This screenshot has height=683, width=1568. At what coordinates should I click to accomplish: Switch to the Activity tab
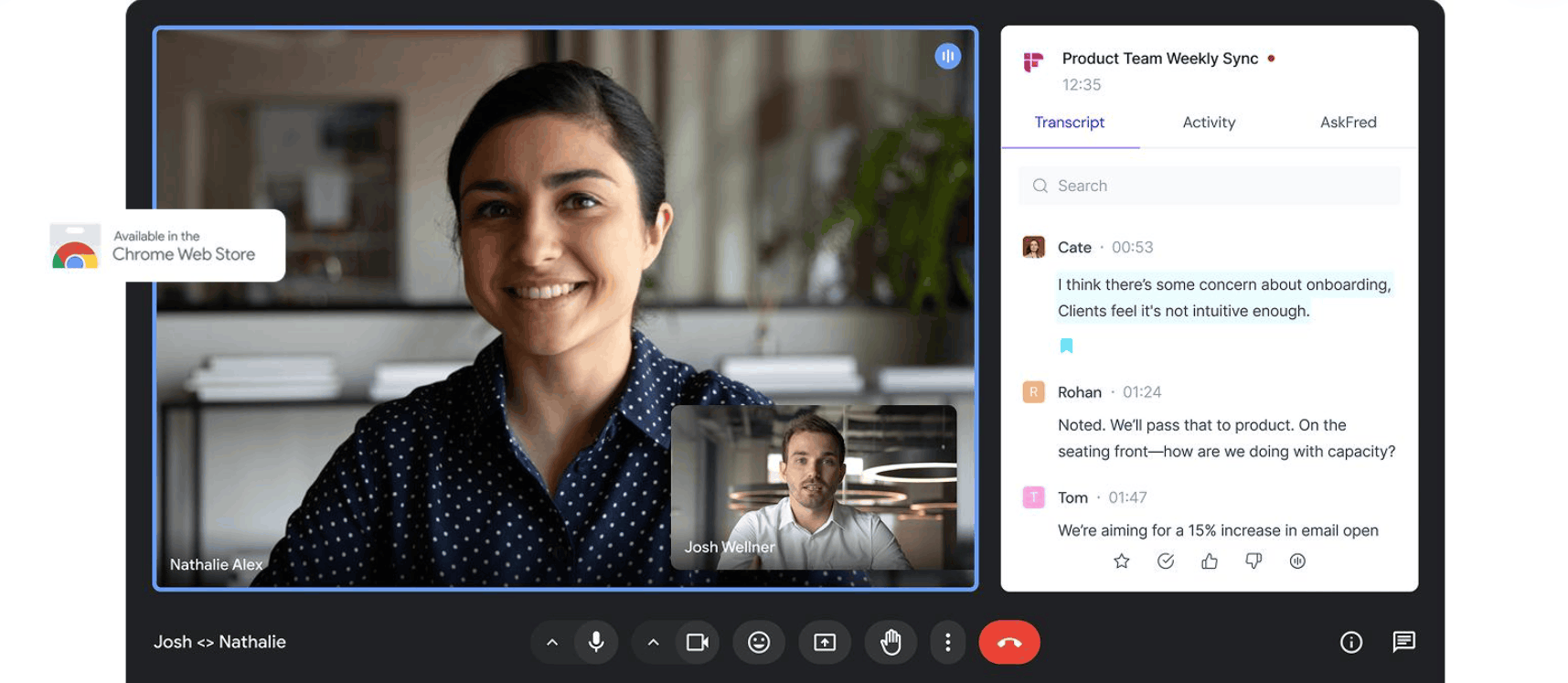coord(1209,123)
